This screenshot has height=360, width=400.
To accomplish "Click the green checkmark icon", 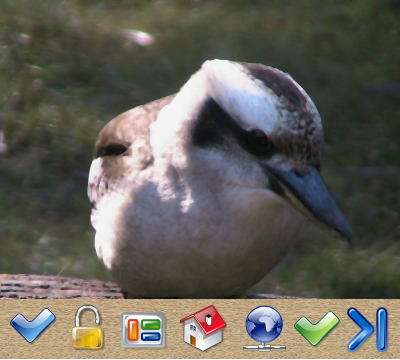I will click(317, 328).
